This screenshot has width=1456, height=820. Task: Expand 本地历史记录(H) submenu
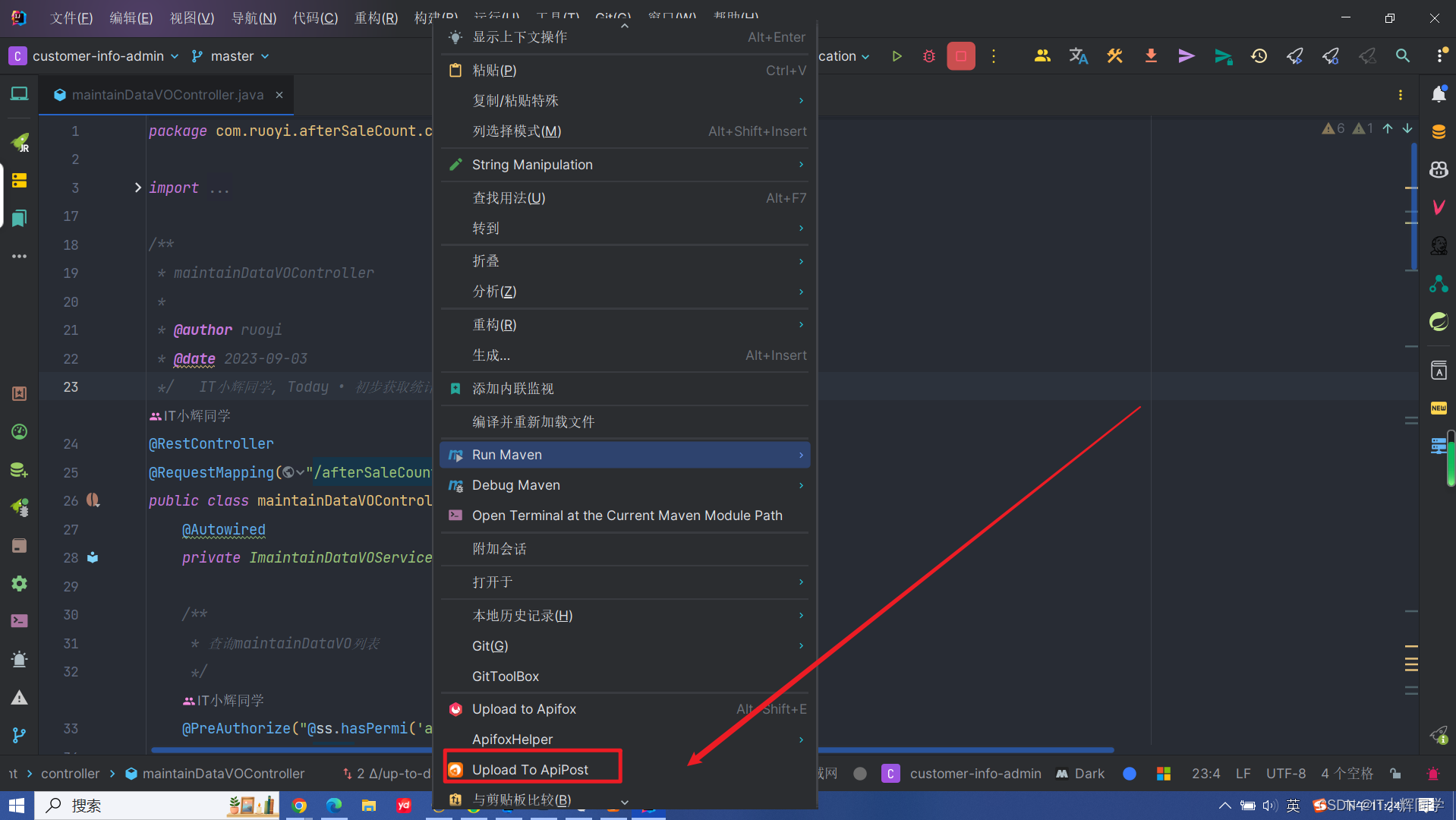[x=625, y=616]
